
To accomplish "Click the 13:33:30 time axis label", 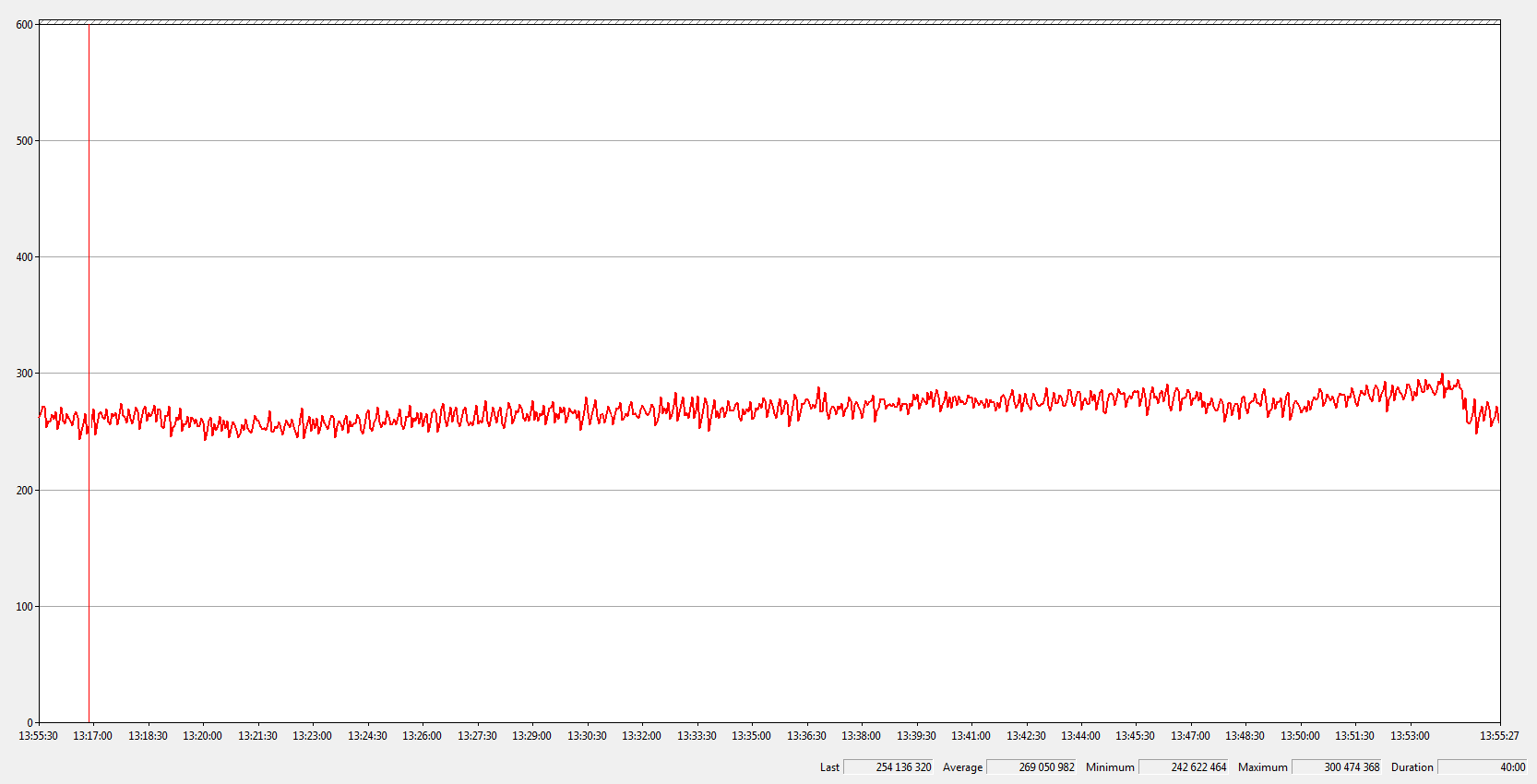I will coord(697,736).
